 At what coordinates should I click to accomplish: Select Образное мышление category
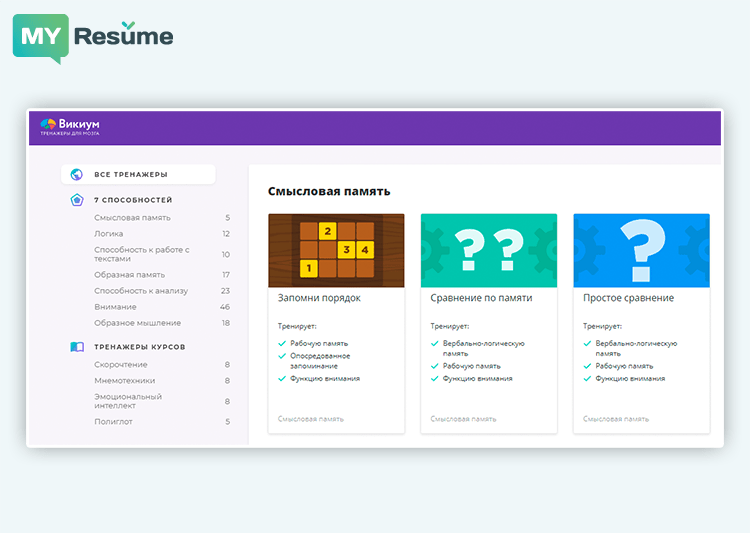click(137, 323)
